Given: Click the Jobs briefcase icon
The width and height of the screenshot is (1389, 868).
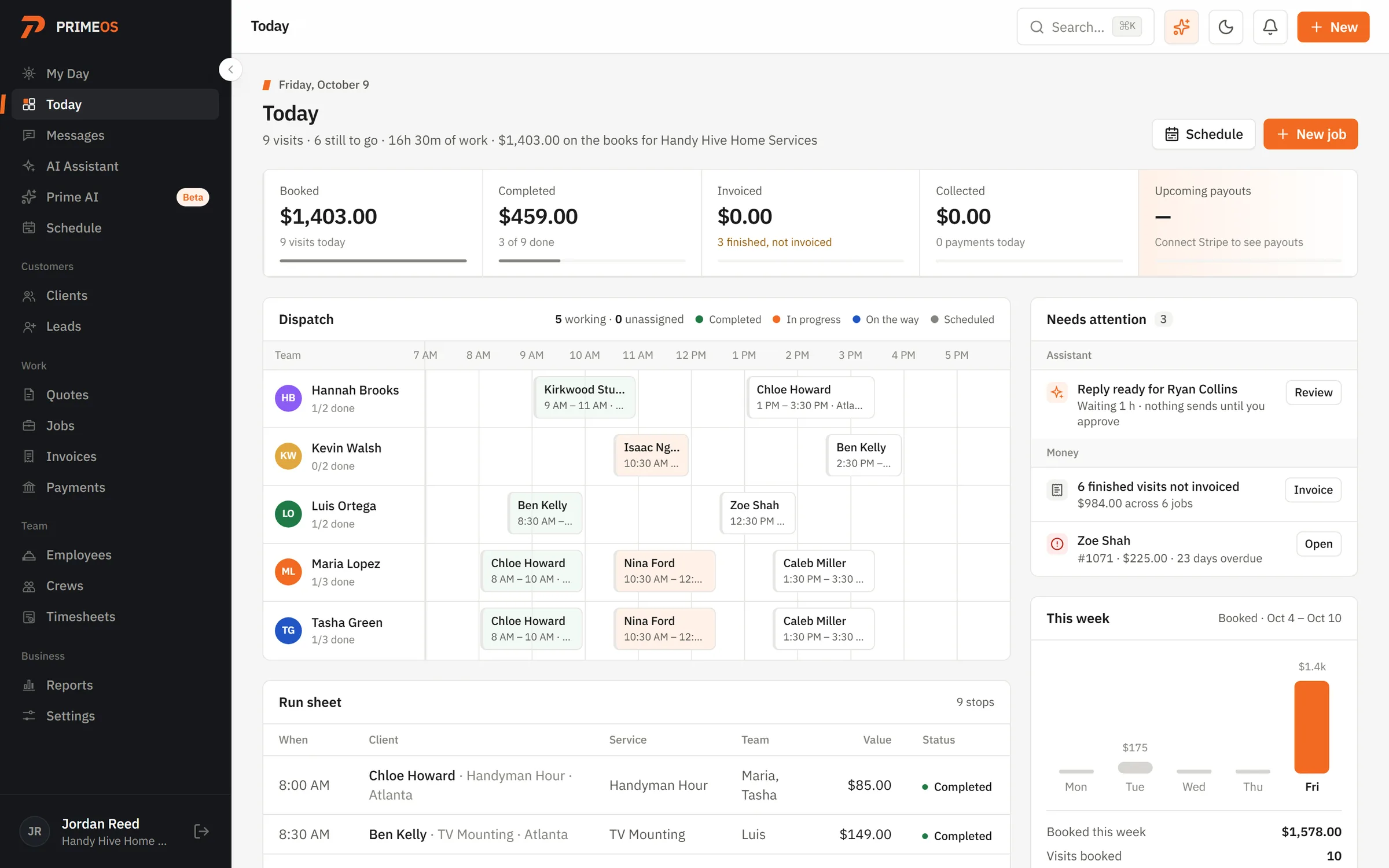Looking at the screenshot, I should point(29,425).
